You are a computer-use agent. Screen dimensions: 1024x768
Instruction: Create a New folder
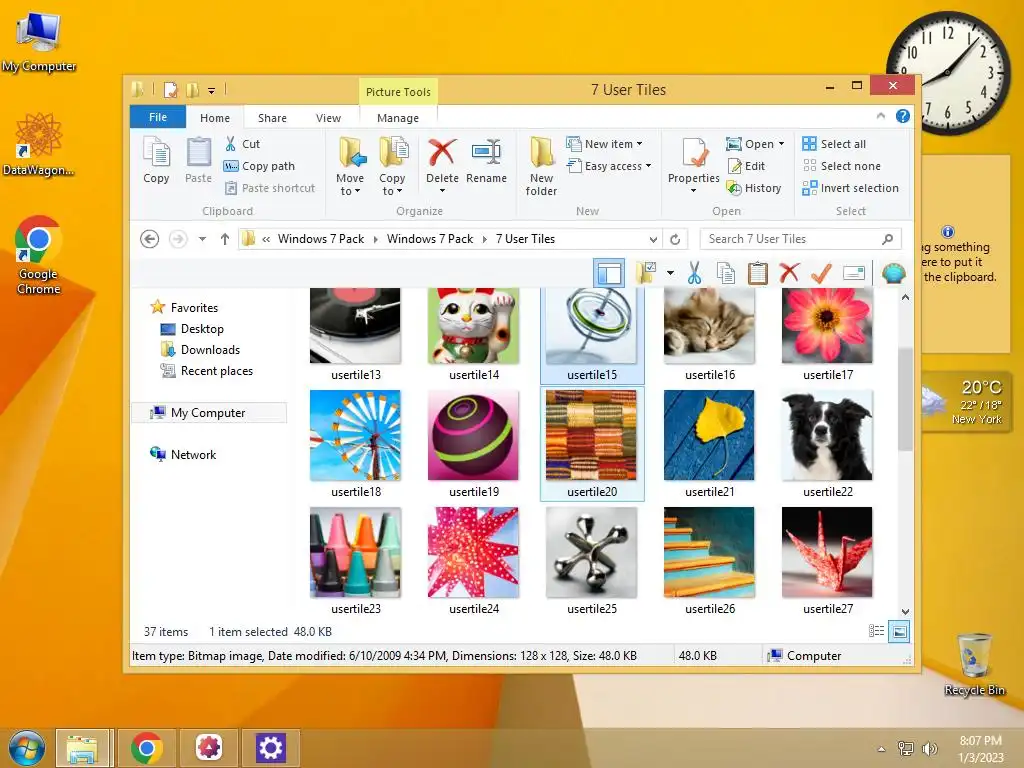[x=541, y=167]
